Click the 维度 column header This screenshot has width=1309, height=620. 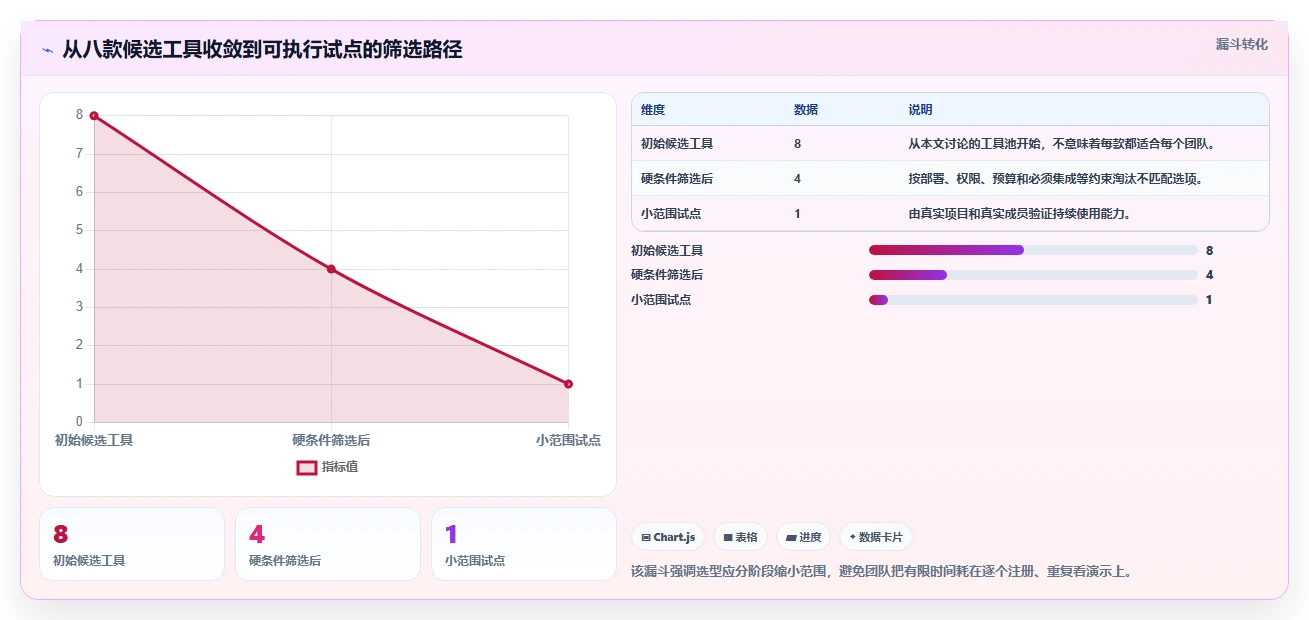(x=653, y=110)
